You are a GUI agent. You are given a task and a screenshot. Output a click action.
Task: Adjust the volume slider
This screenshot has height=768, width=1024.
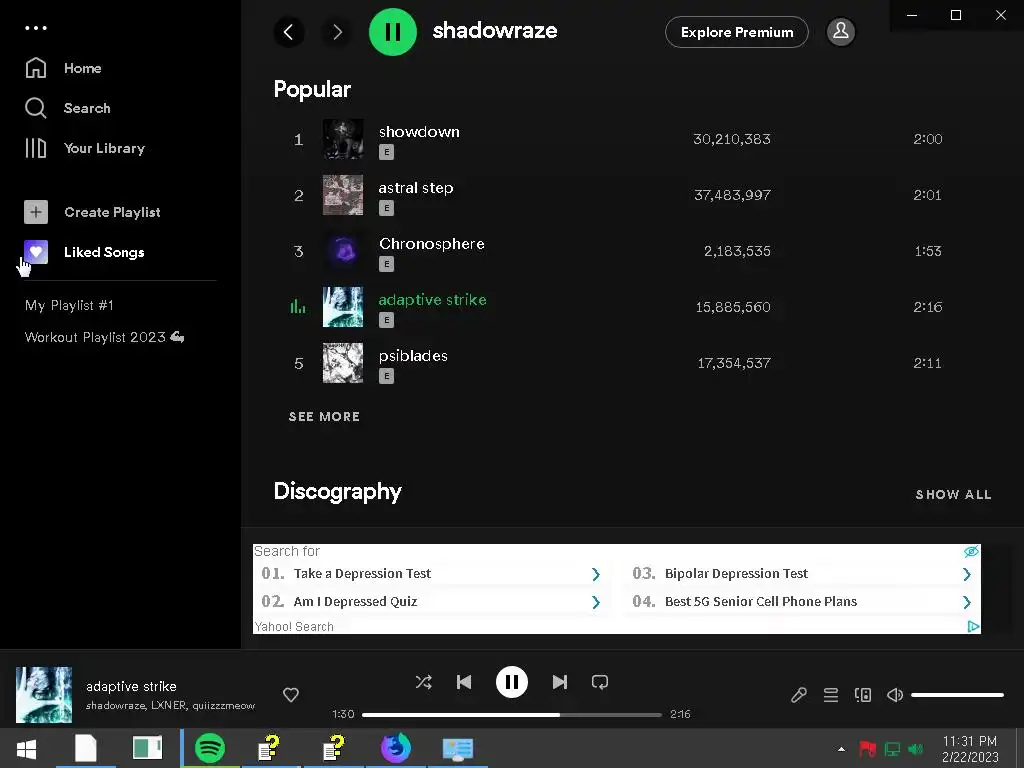[957, 695]
